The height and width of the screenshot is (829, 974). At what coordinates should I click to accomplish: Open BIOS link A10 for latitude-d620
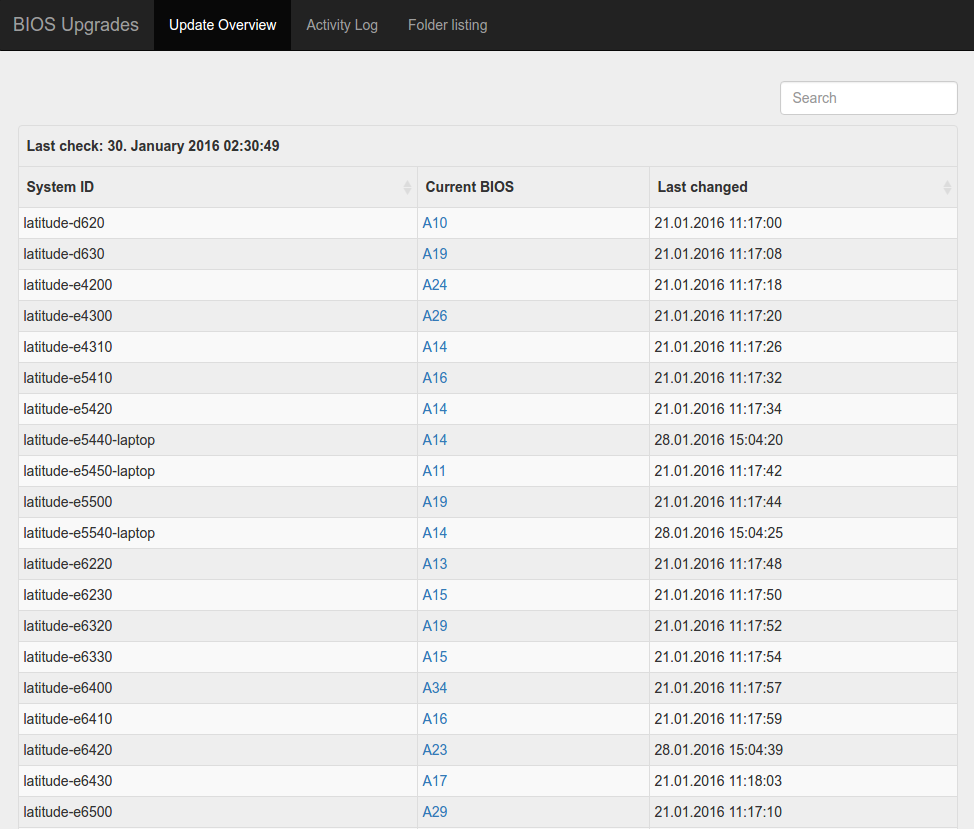[x=435, y=223]
